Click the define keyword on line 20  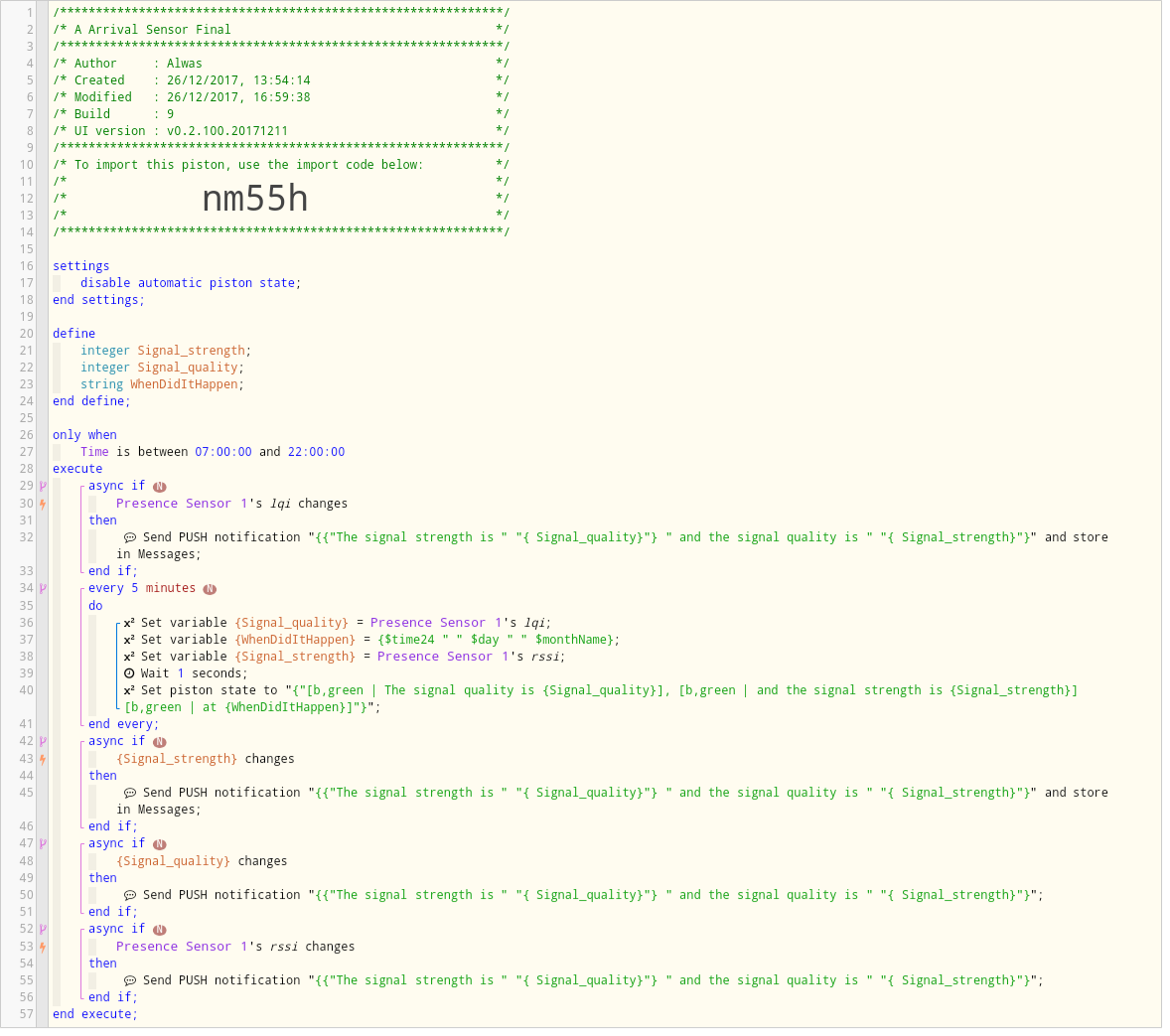coord(74,336)
